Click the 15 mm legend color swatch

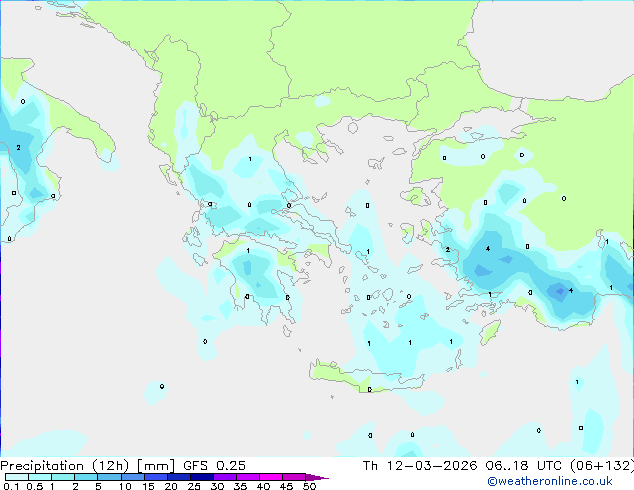tap(155, 477)
